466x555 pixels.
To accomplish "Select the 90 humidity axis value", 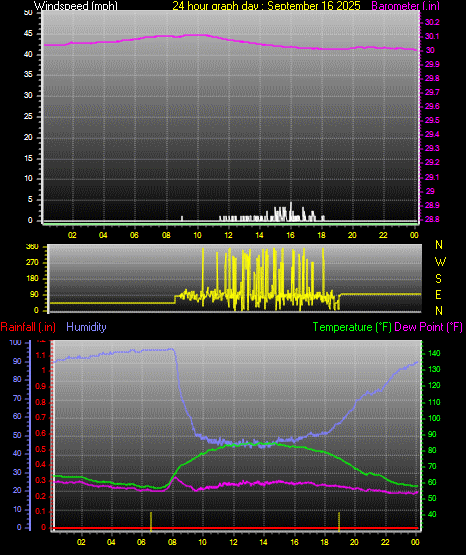I will pyautogui.click(x=17, y=361).
